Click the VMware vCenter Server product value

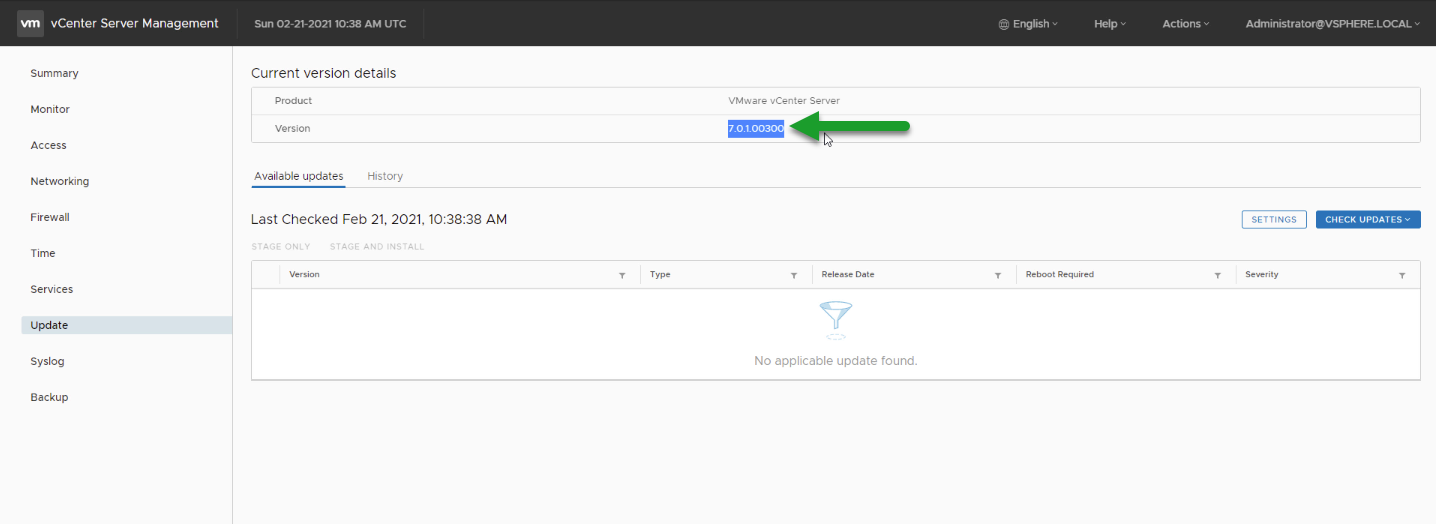point(784,101)
